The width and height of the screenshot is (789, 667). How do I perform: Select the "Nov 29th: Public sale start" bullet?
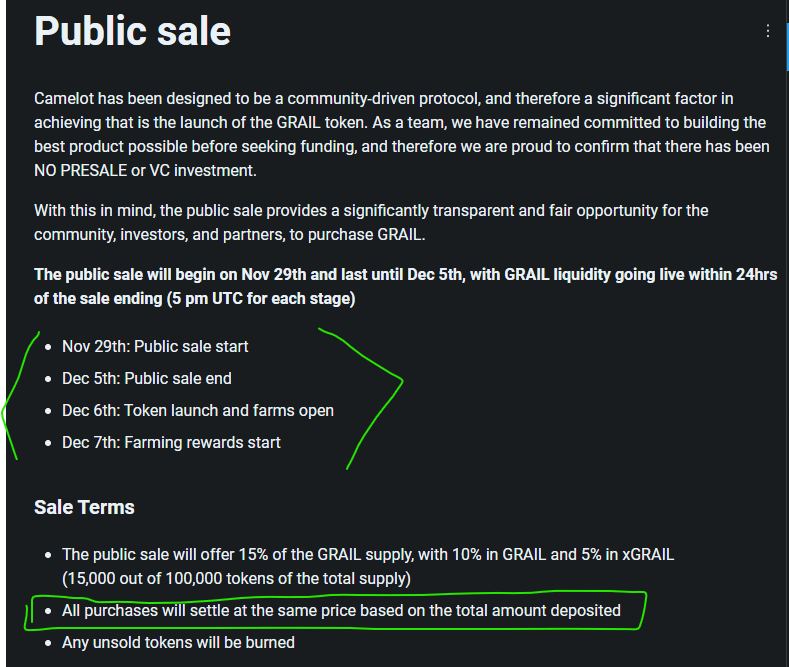[155, 346]
